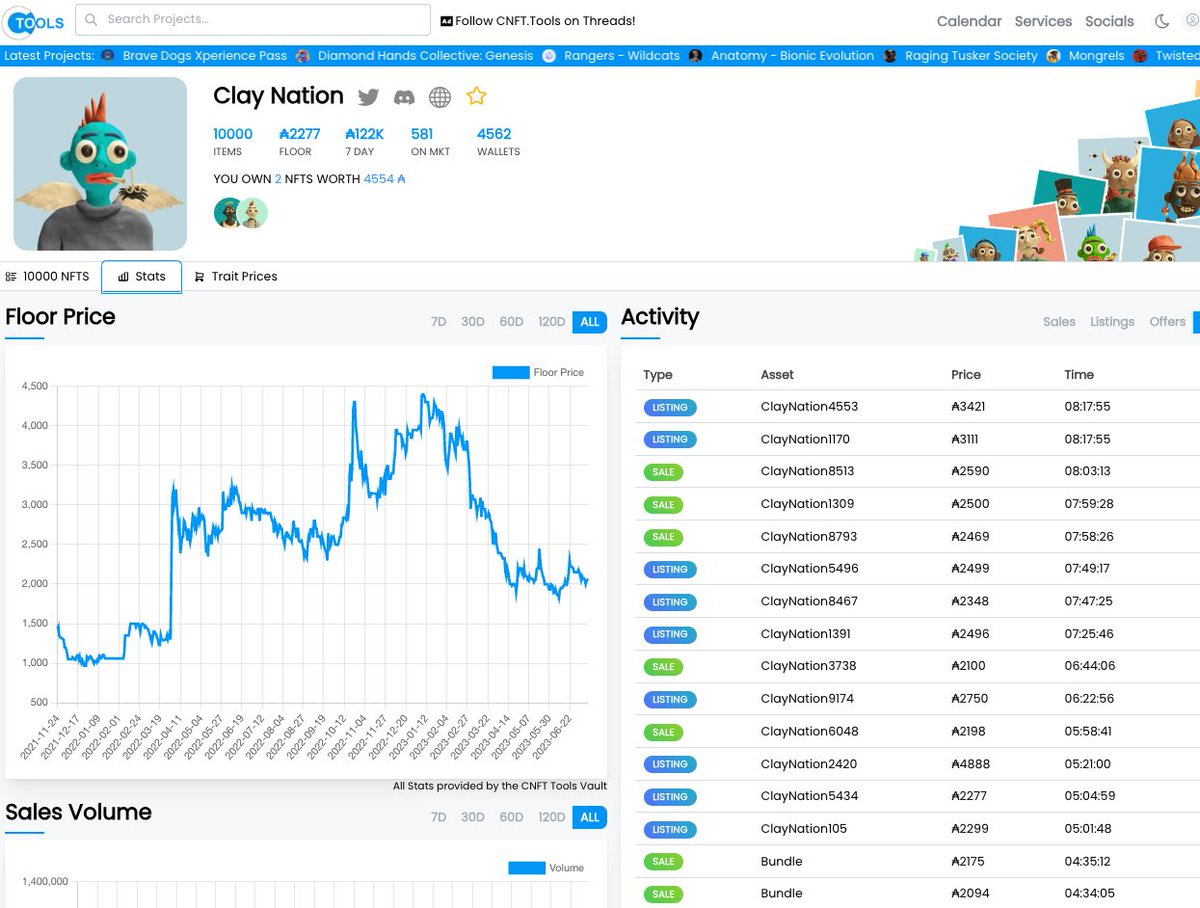Click the Bundle sale priced ₳2175

781,861
